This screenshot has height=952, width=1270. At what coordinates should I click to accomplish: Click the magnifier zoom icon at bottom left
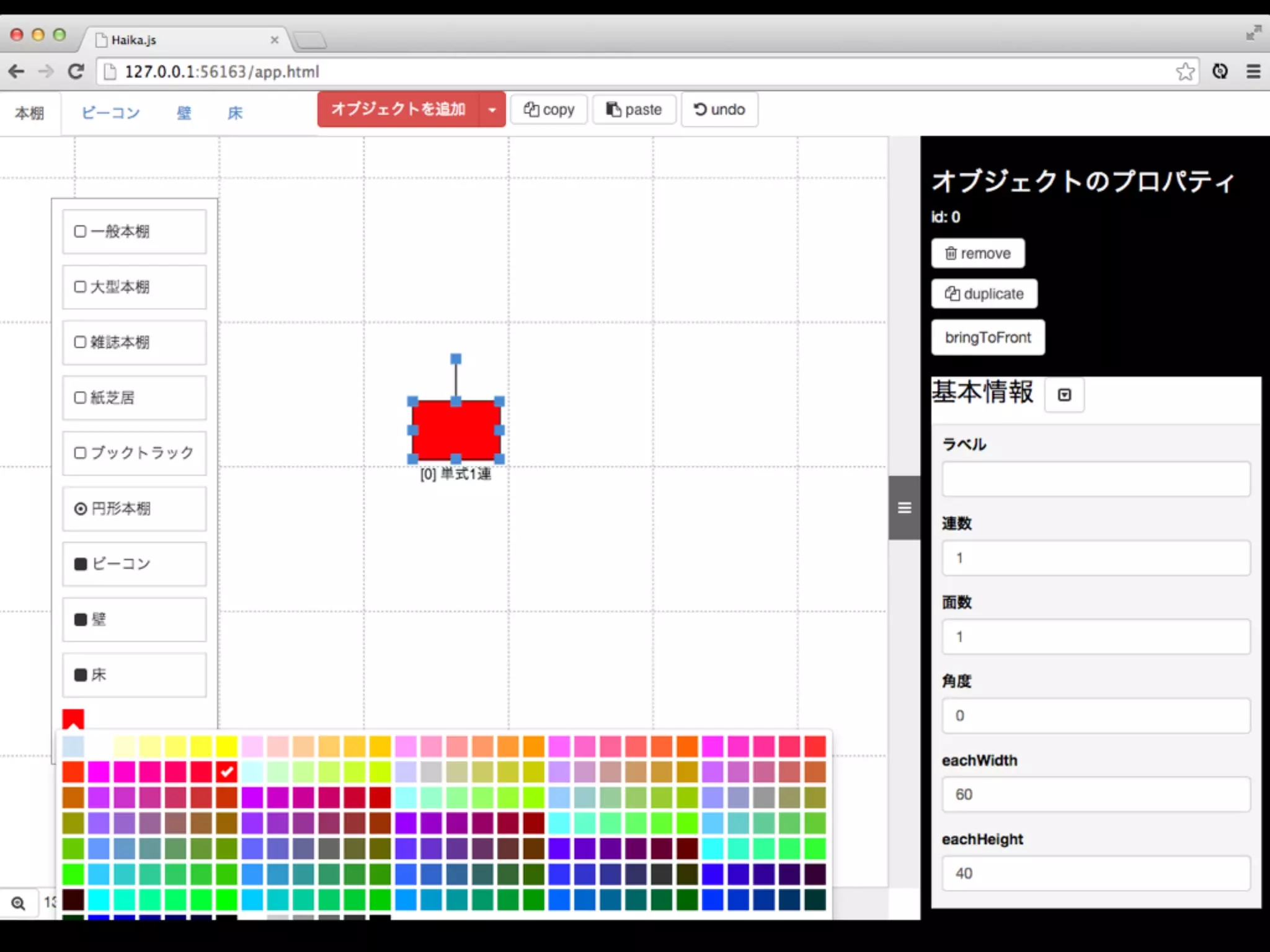coord(19,903)
